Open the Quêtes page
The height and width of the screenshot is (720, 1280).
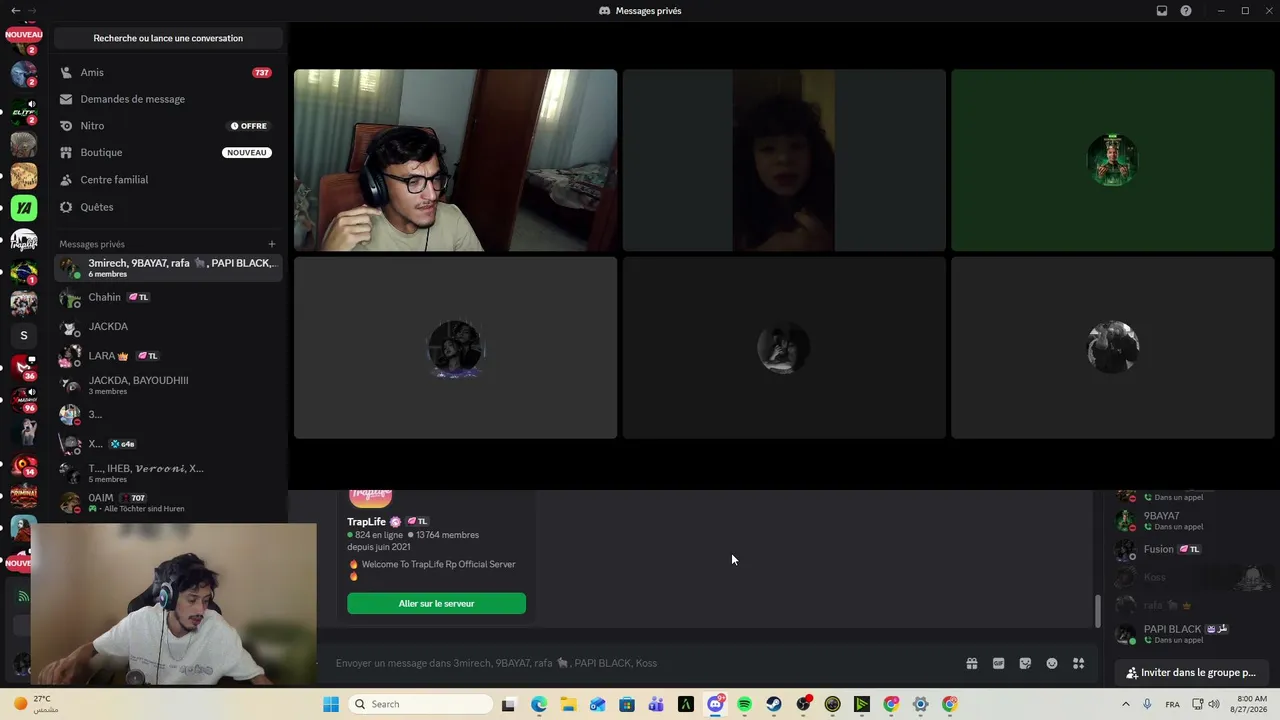[x=167, y=207]
